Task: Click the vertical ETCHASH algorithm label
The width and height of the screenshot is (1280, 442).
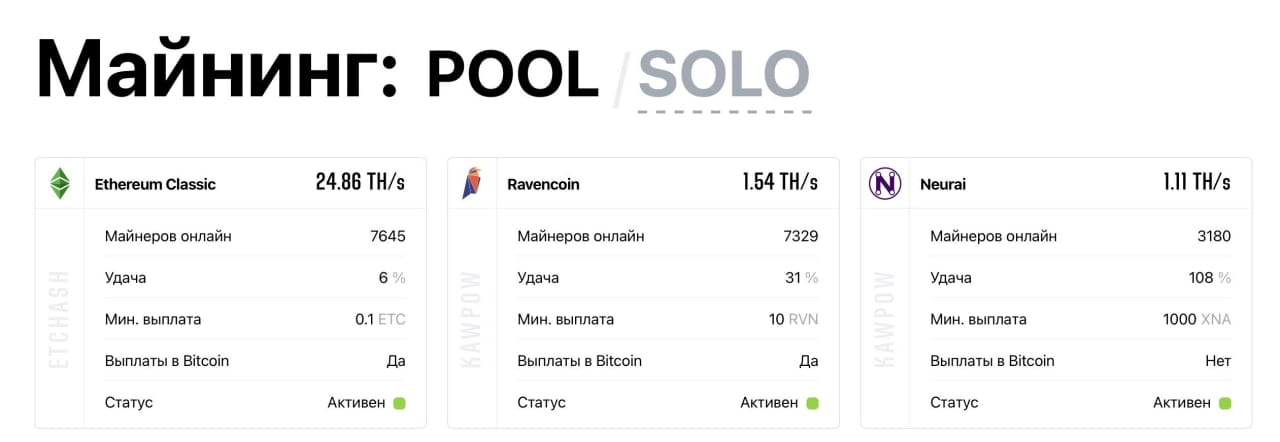Action: pos(60,318)
